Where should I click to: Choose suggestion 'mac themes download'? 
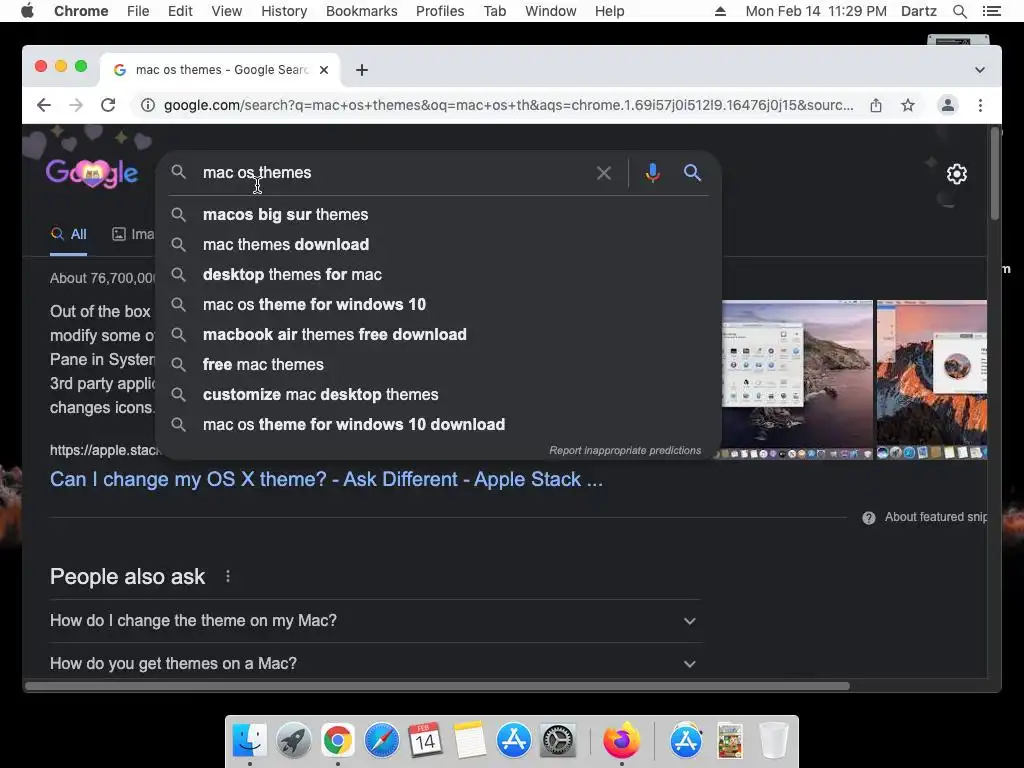[438, 244]
